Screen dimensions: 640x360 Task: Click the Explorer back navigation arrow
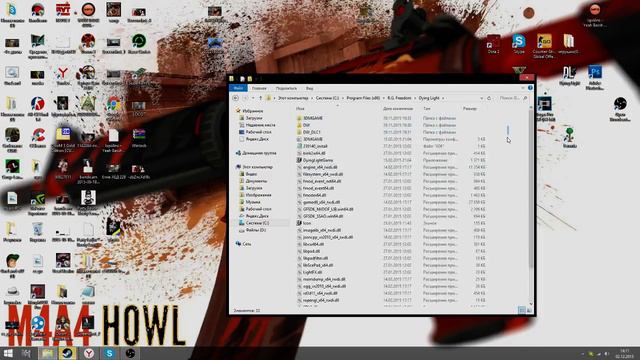click(x=236, y=98)
